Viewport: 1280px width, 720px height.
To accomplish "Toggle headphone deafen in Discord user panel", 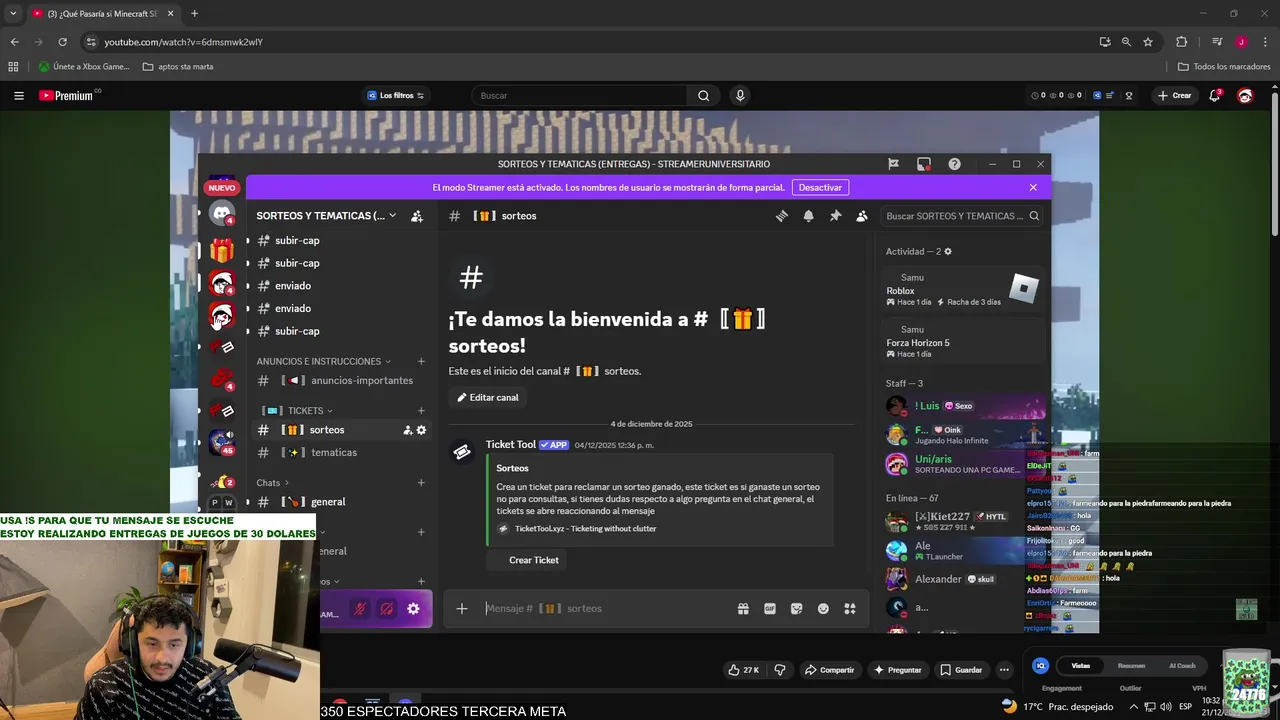I will (x=386, y=608).
